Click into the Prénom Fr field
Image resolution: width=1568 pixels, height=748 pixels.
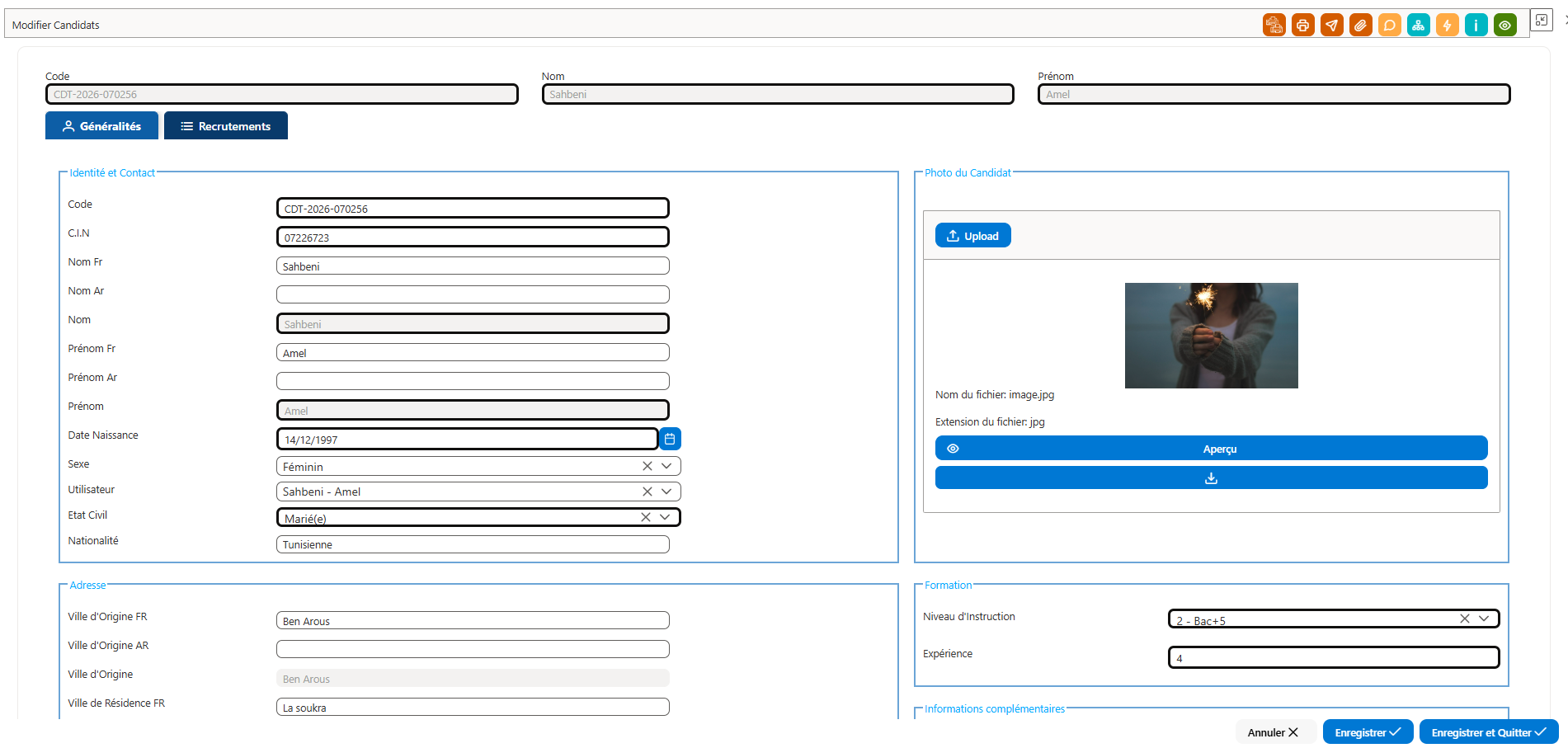pos(473,352)
